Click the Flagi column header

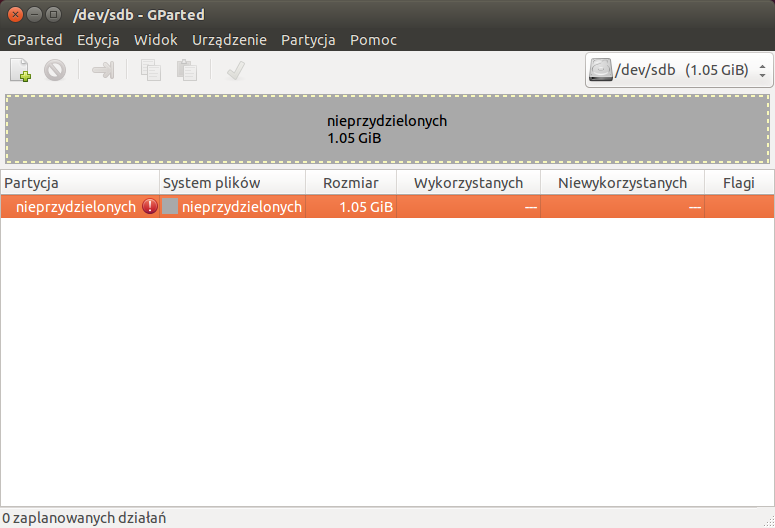(x=739, y=182)
